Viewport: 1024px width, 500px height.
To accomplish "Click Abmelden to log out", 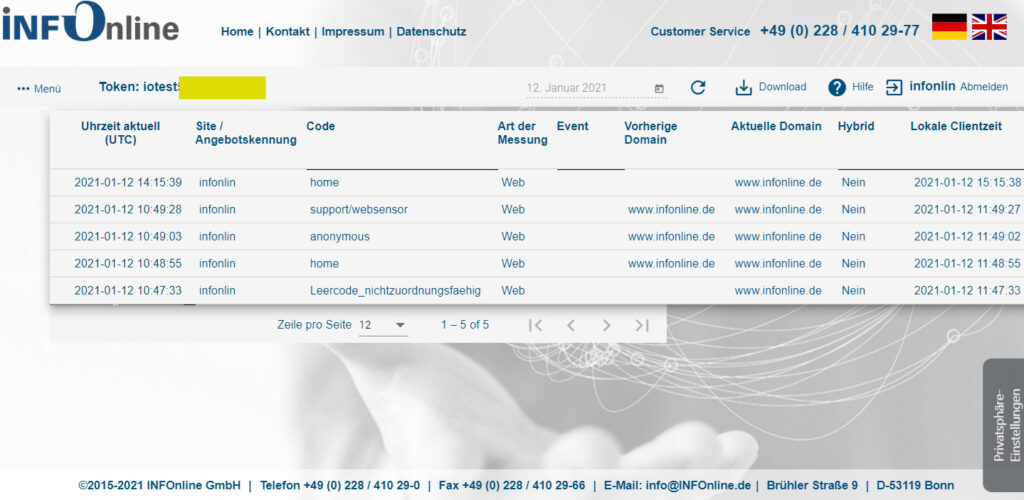I will point(984,87).
